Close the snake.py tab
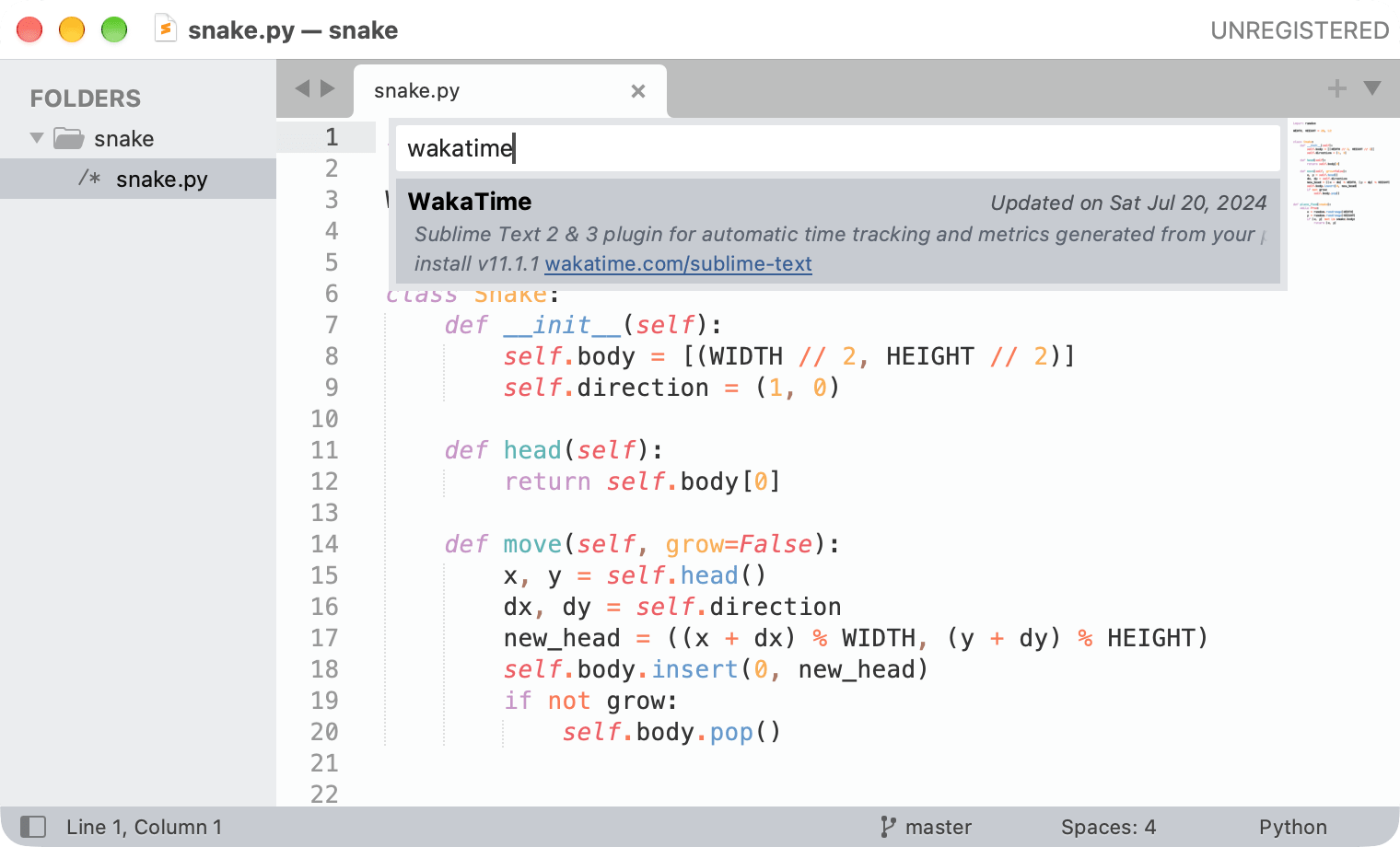The width and height of the screenshot is (1400, 847). point(638,91)
